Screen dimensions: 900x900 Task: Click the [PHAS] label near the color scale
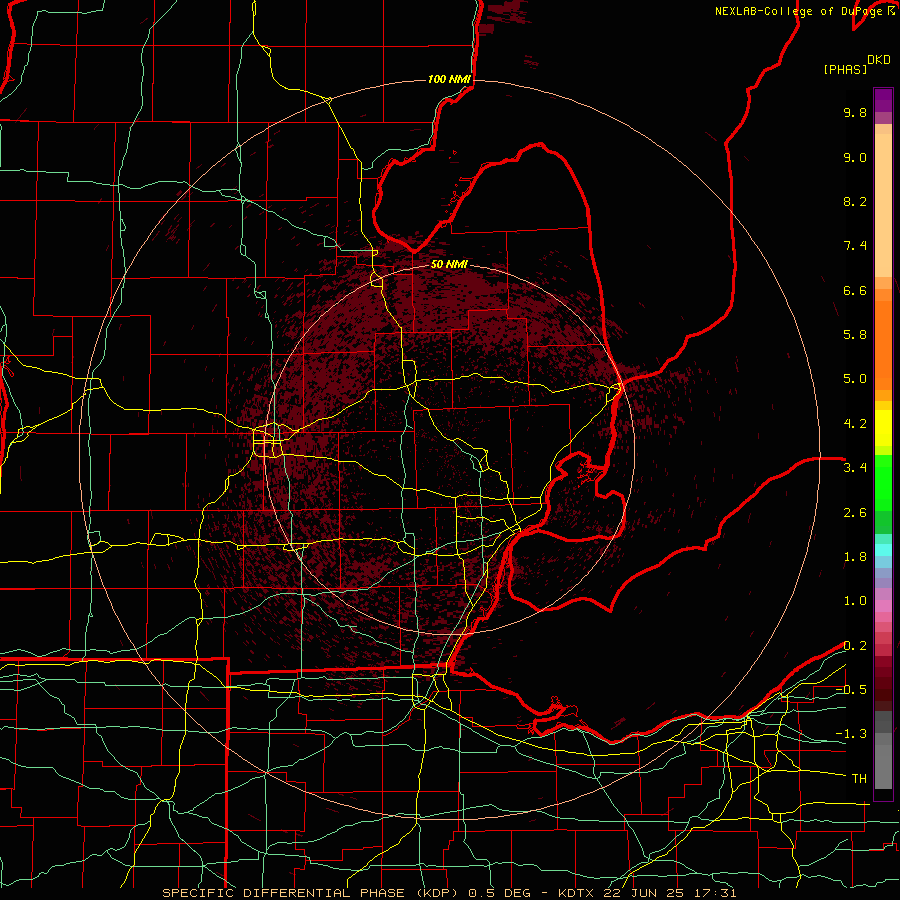tap(845, 69)
